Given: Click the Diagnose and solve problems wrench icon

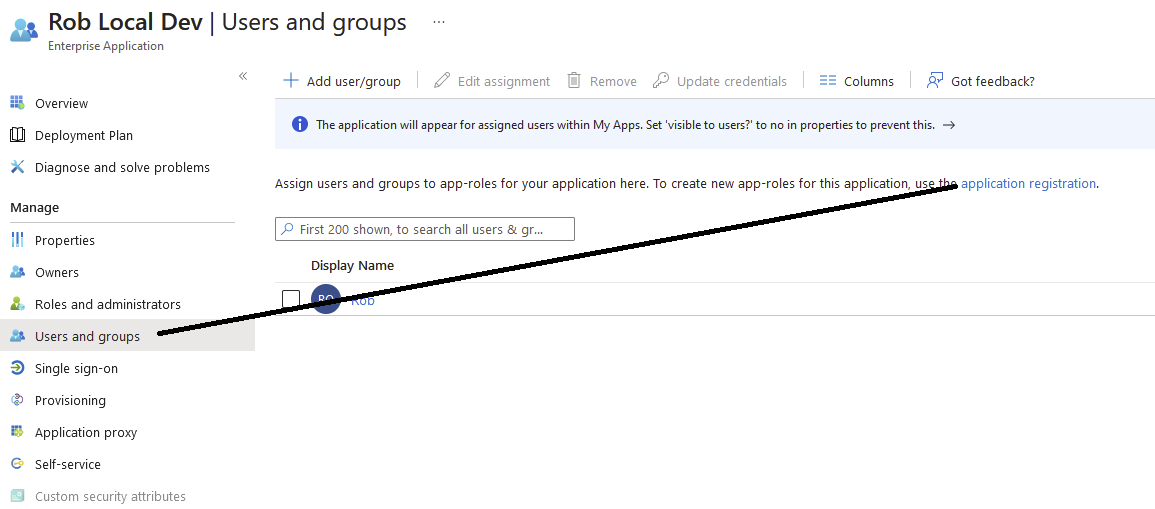Looking at the screenshot, I should [18, 167].
